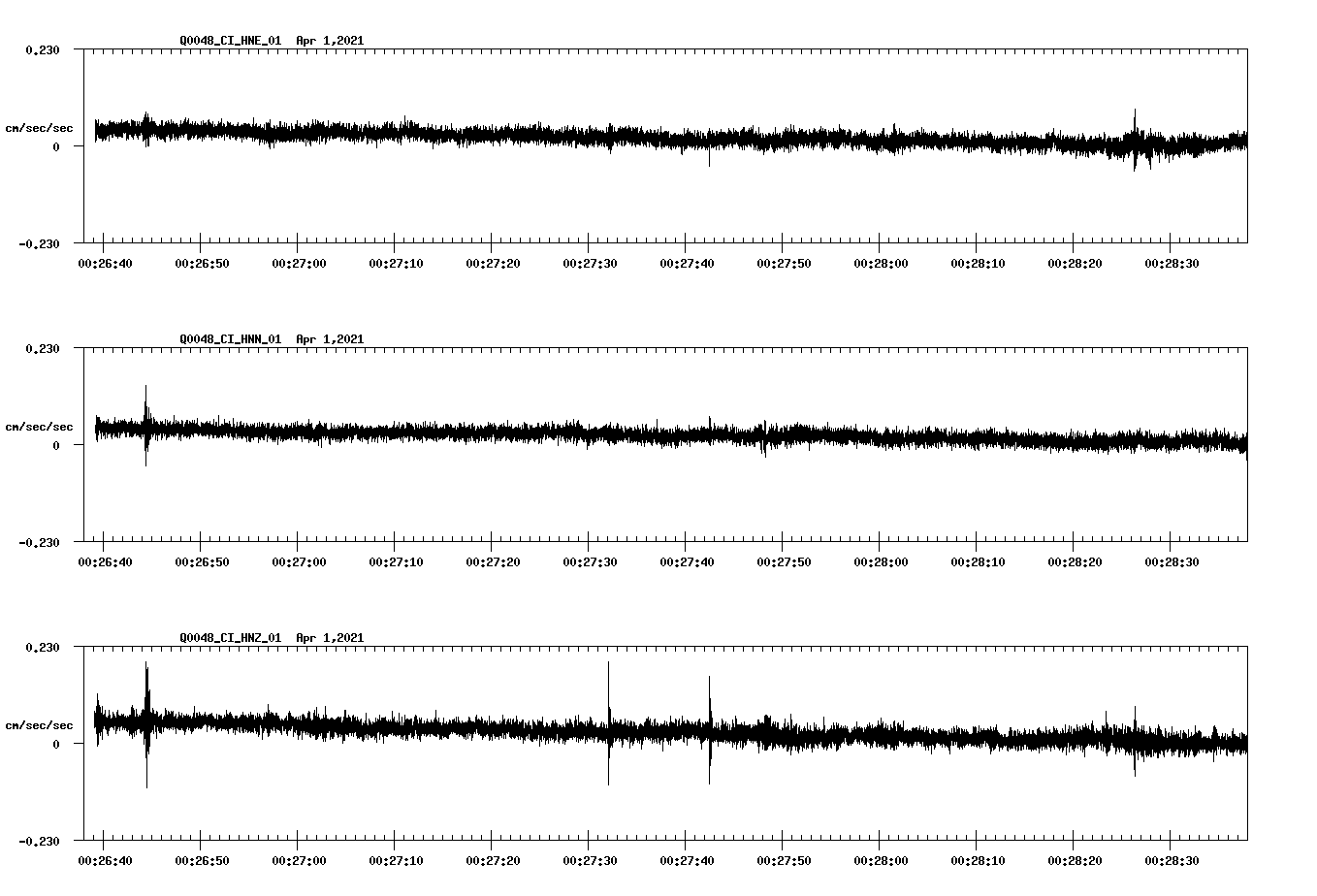
Task: Select the cm/sec/sec unit label on bottom plot
Action: 37,723
